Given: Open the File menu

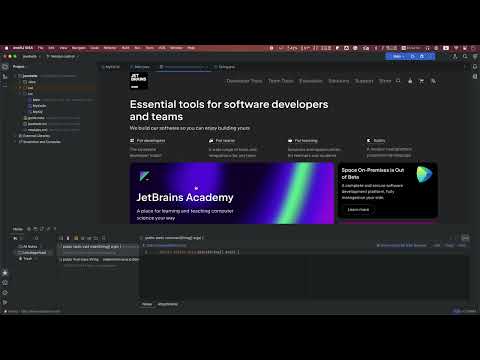Looking at the screenshot, I should pos(41,48).
